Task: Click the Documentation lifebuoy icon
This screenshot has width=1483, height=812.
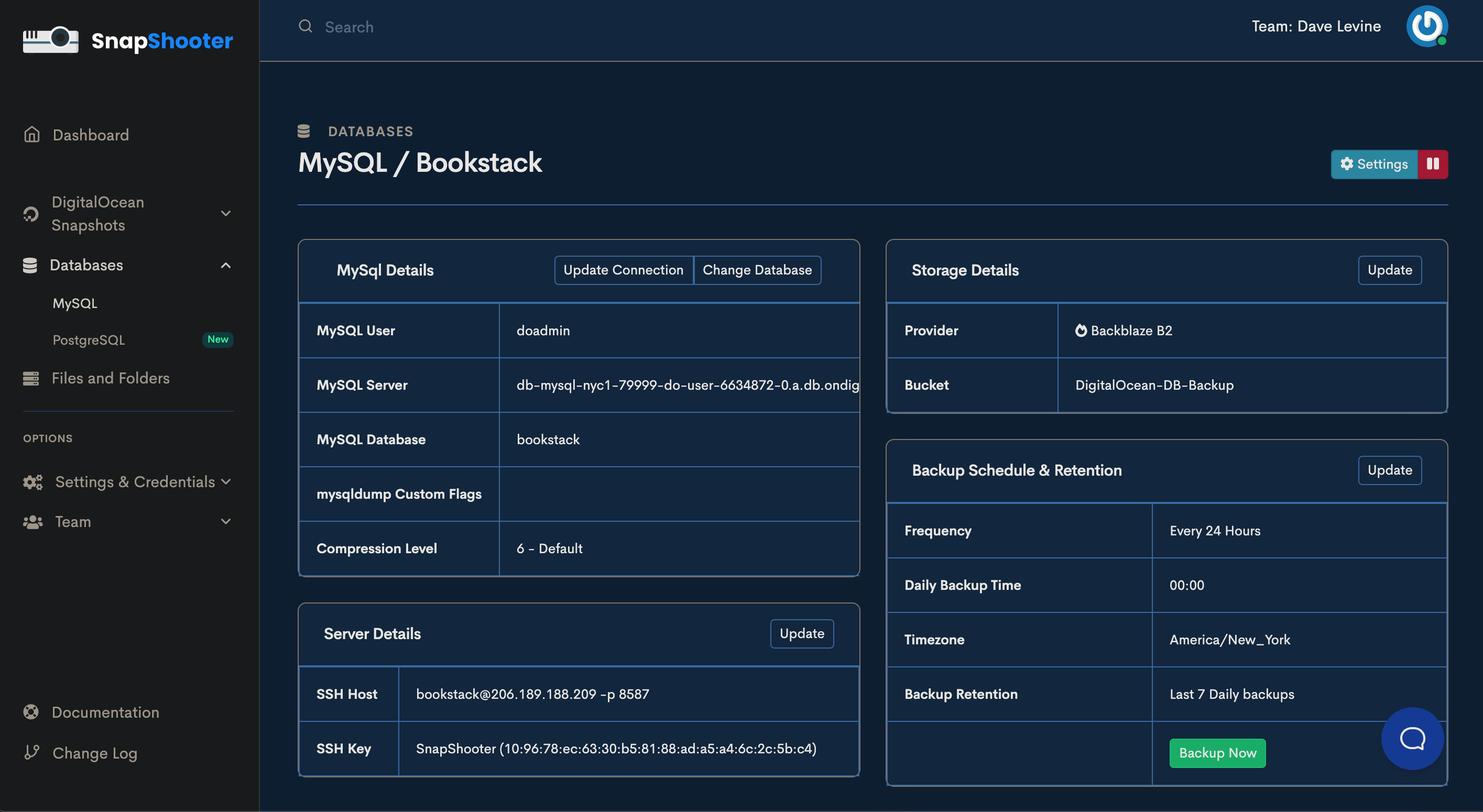Action: [x=31, y=712]
